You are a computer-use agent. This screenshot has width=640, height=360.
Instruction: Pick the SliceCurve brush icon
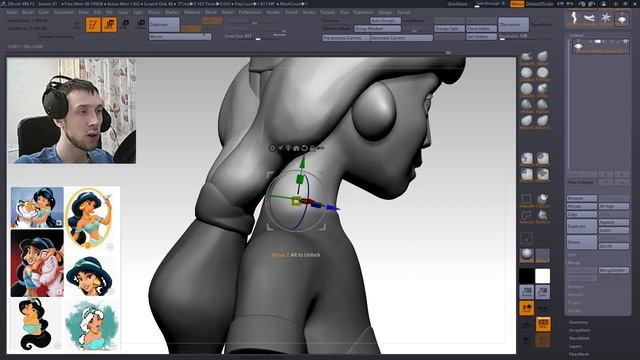[x=542, y=216]
